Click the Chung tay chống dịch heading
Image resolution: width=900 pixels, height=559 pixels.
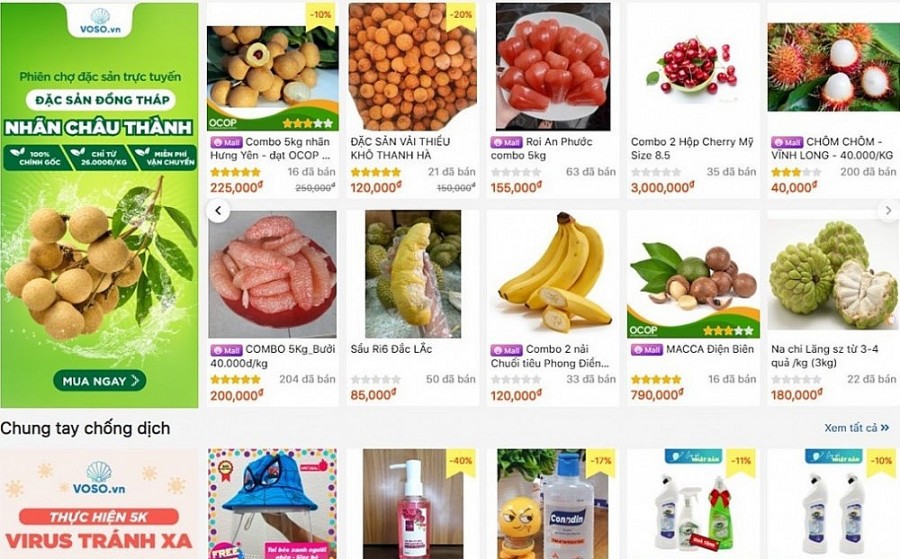coord(85,428)
